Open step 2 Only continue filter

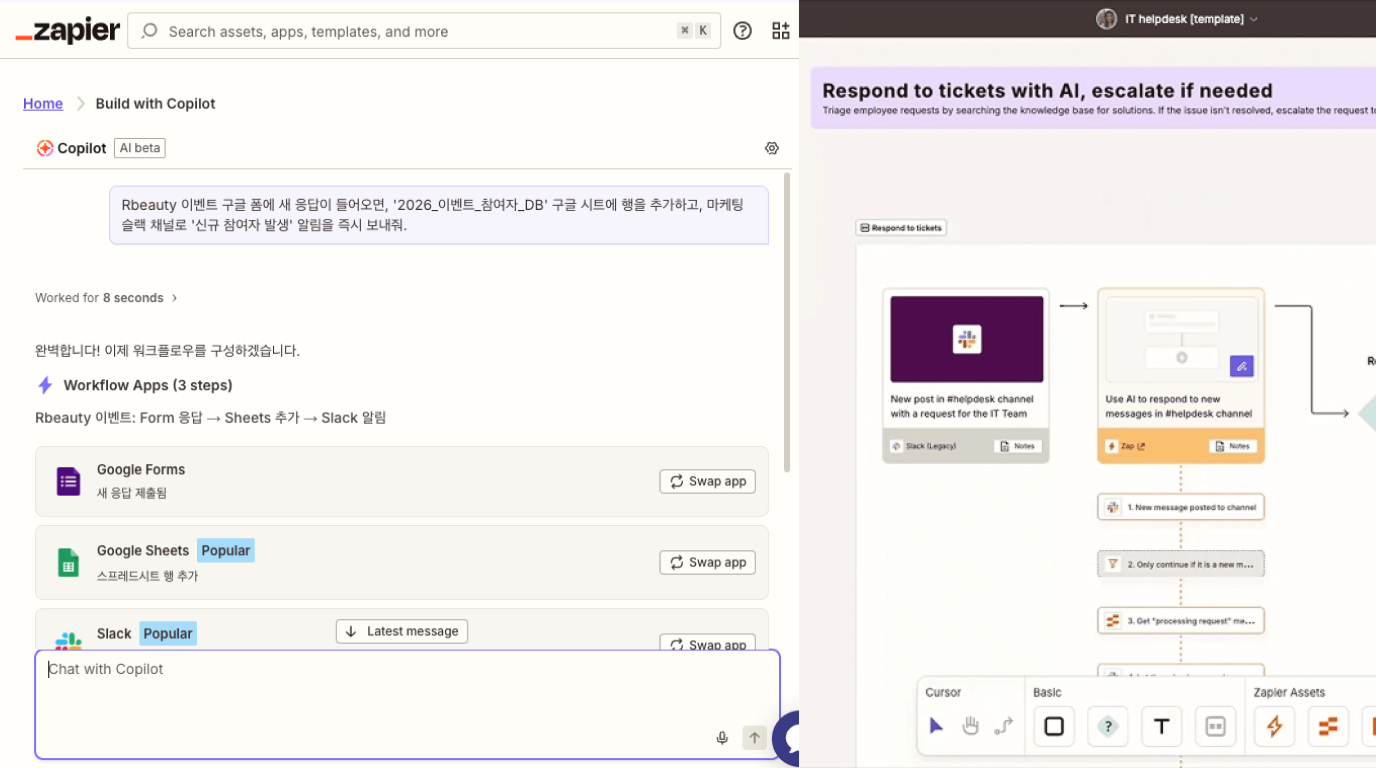coord(1181,563)
